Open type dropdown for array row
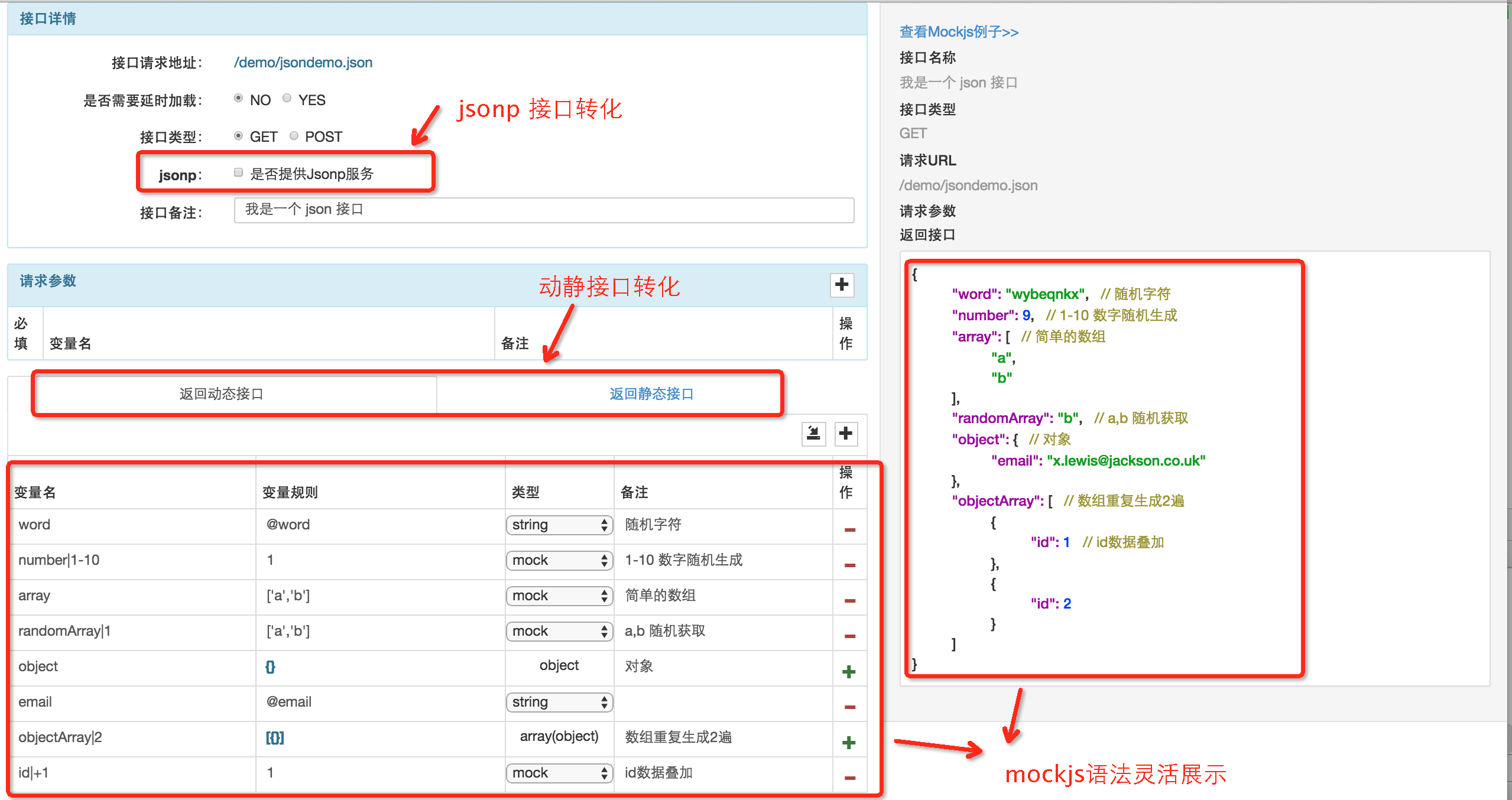The height and width of the screenshot is (800, 1512). [559, 596]
